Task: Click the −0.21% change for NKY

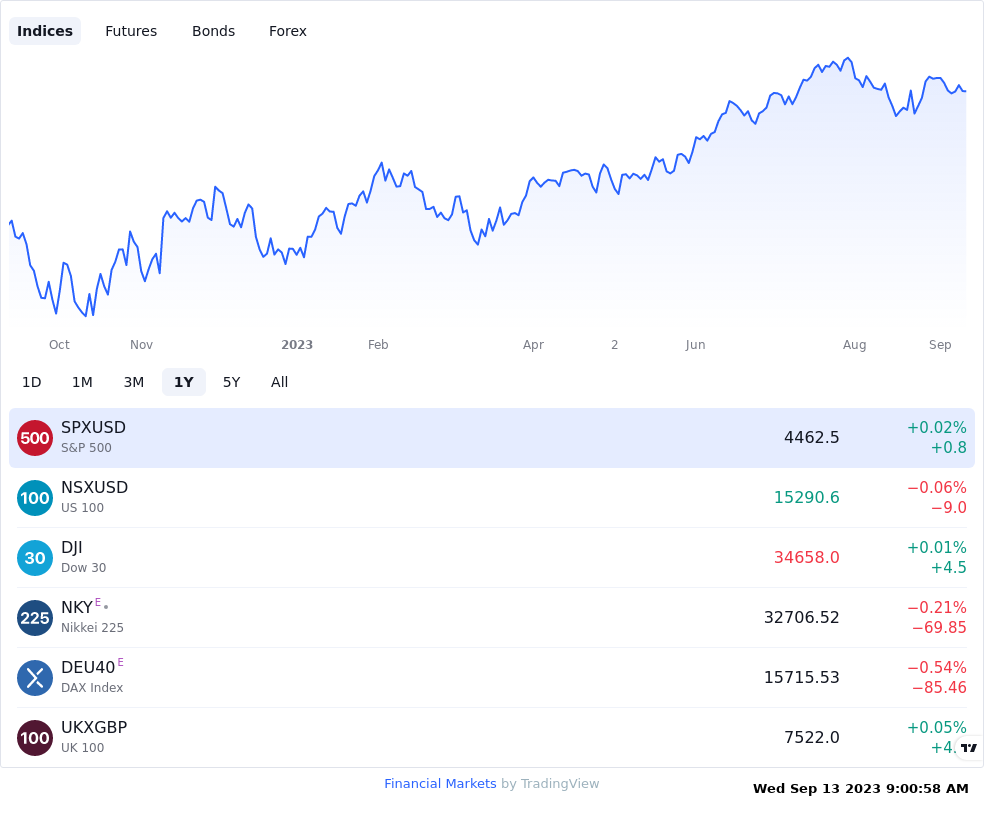Action: pos(936,607)
